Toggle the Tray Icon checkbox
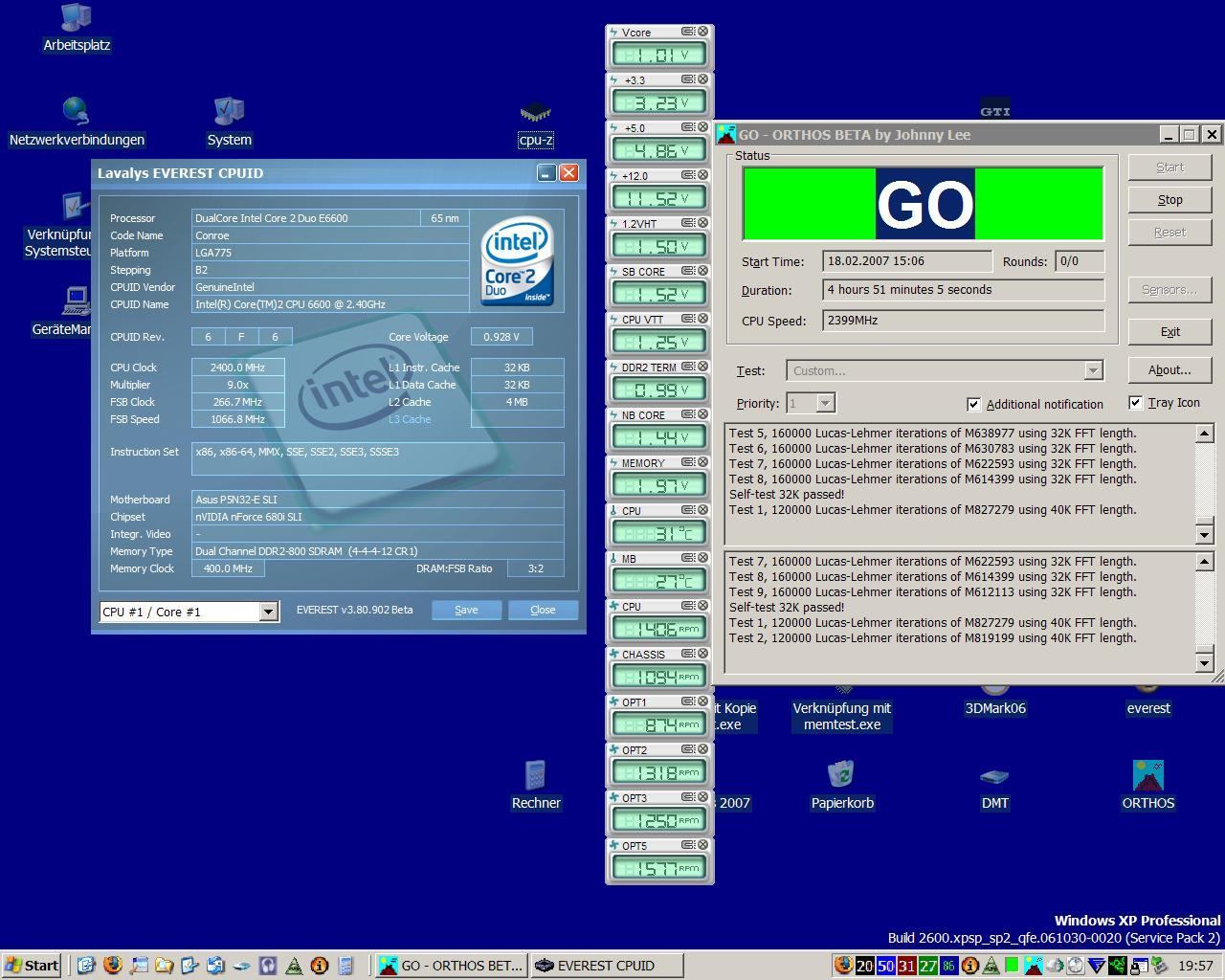The image size is (1225, 980). [1135, 403]
